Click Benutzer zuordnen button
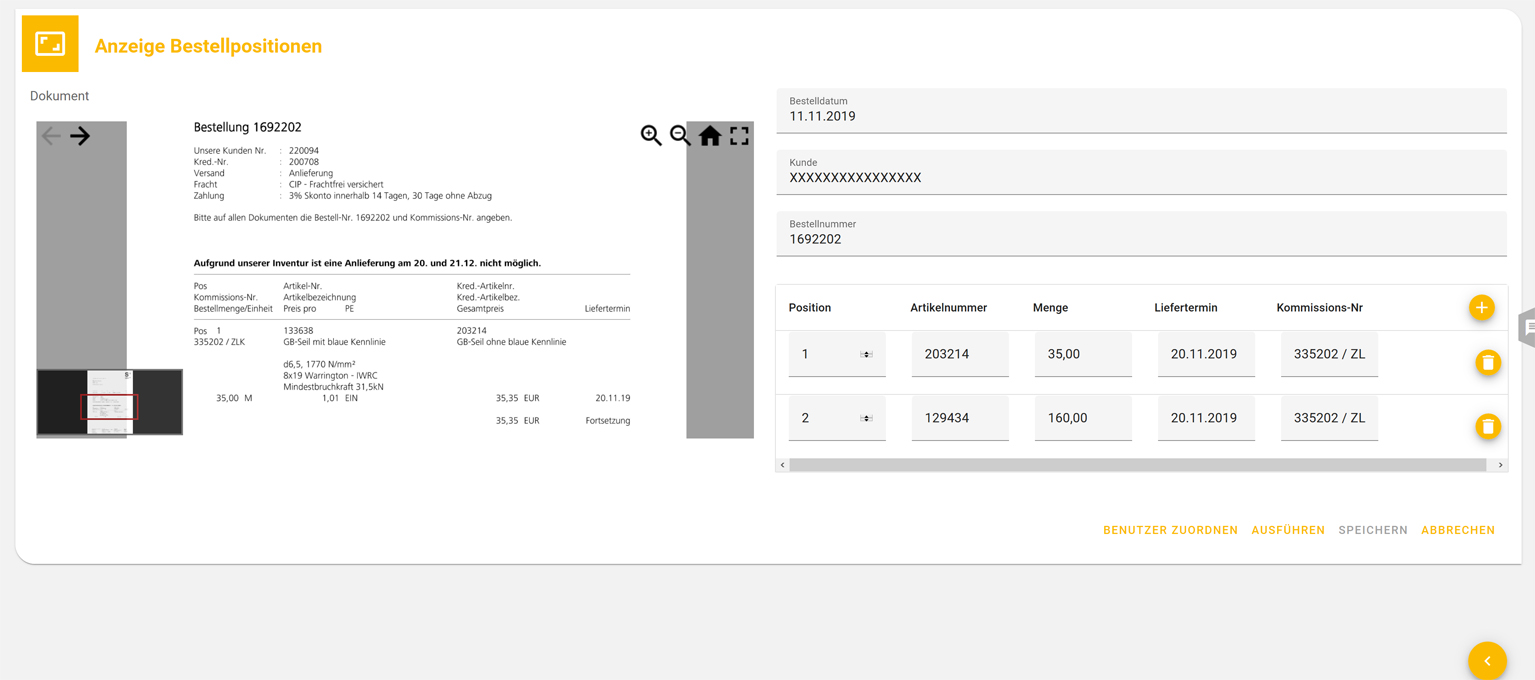The height and width of the screenshot is (680, 1535). coord(1170,530)
